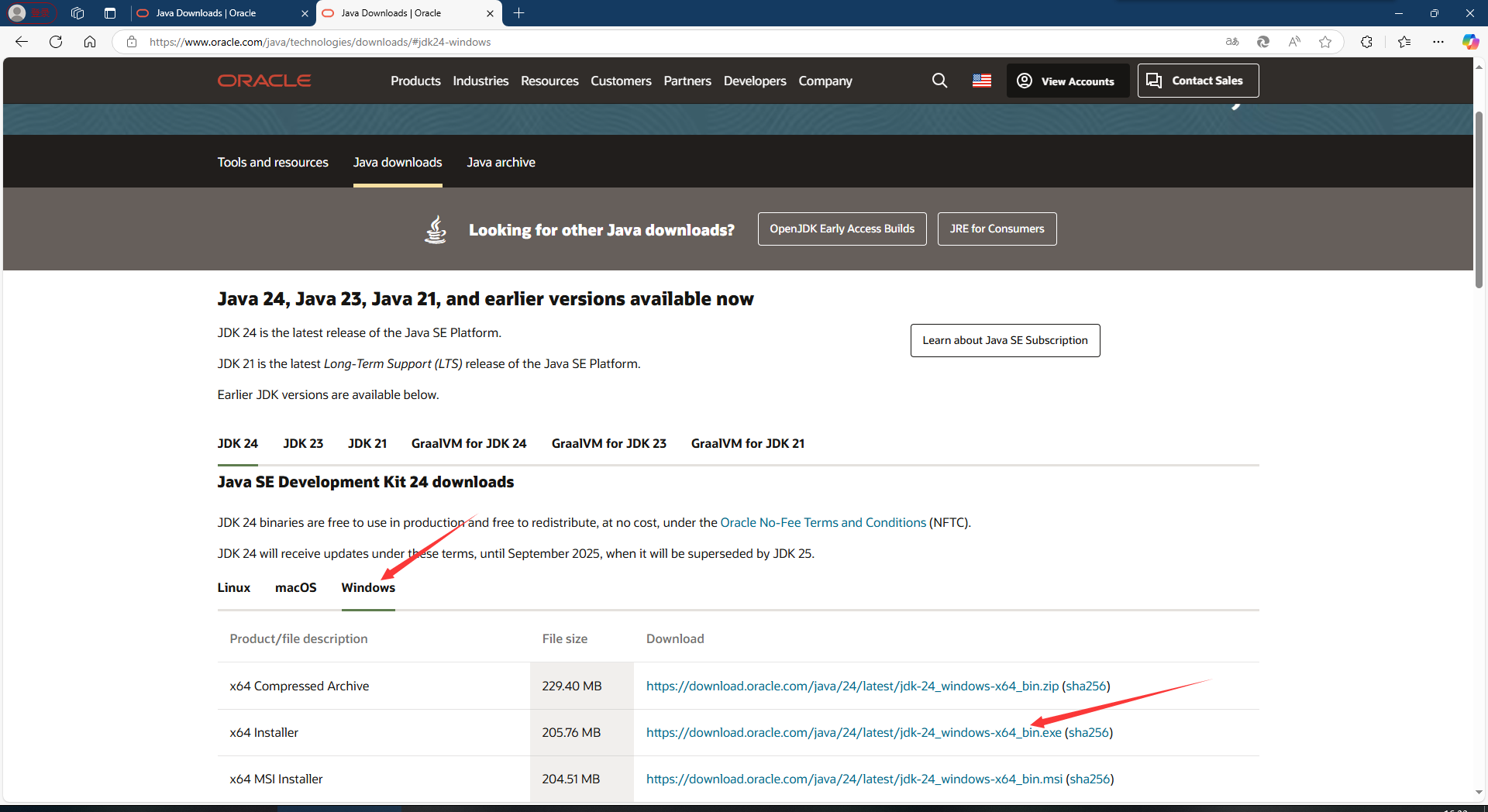Click the read aloud icon
The image size is (1488, 812).
click(x=1294, y=42)
